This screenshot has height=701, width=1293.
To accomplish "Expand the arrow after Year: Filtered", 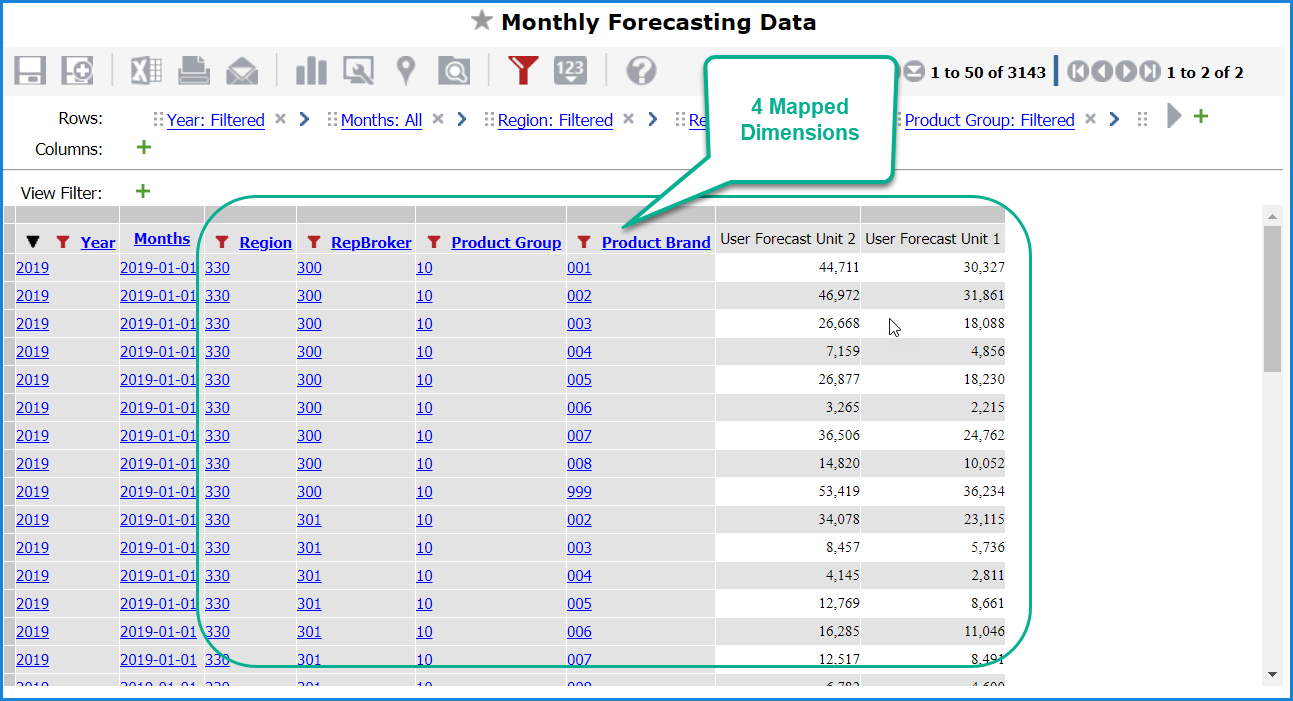I will point(305,119).
